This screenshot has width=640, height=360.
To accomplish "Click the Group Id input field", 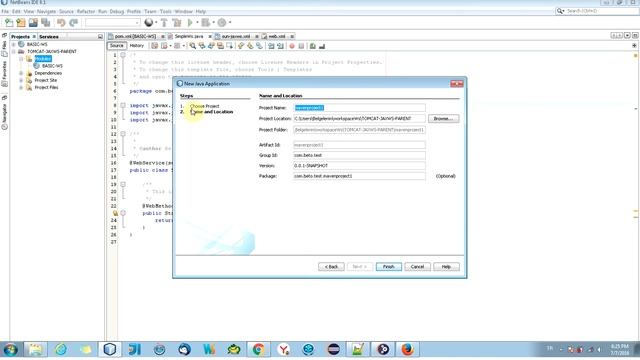I will point(359,155).
